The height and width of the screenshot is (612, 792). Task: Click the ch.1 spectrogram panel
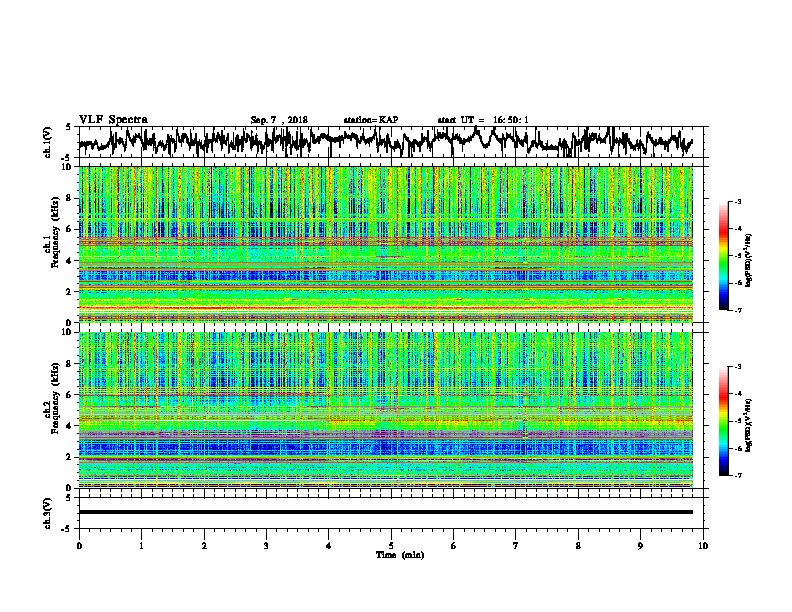[x=385, y=244]
